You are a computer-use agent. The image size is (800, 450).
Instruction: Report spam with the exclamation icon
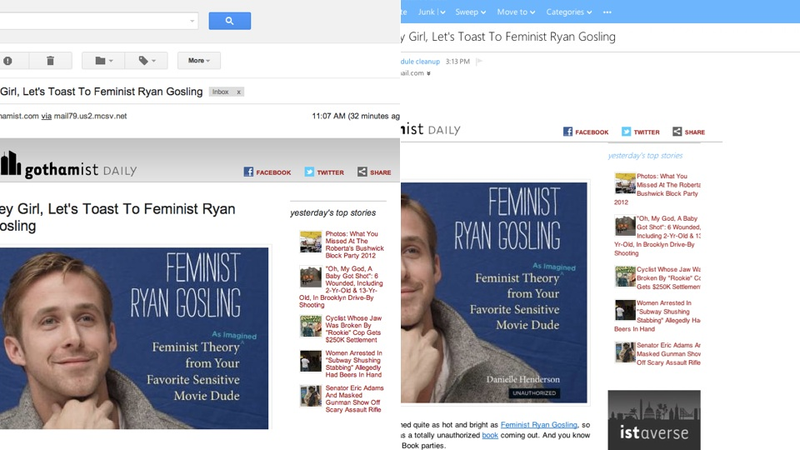[x=8, y=61]
